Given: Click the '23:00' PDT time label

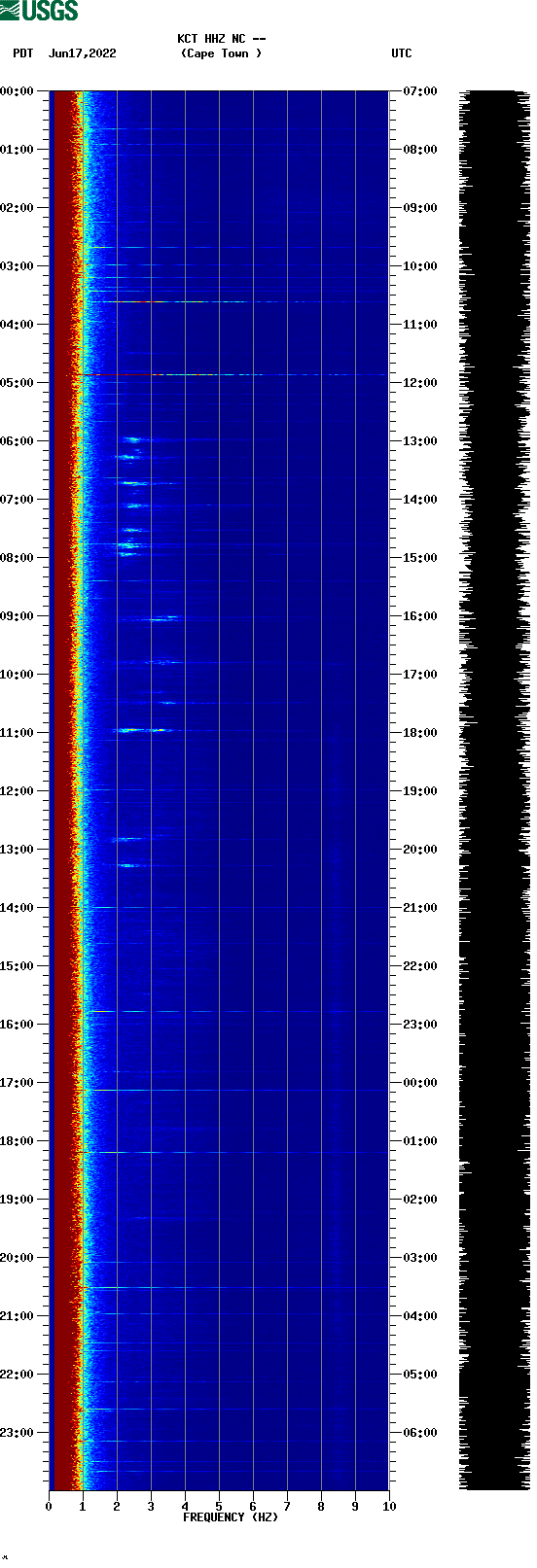Looking at the screenshot, I should (18, 1433).
